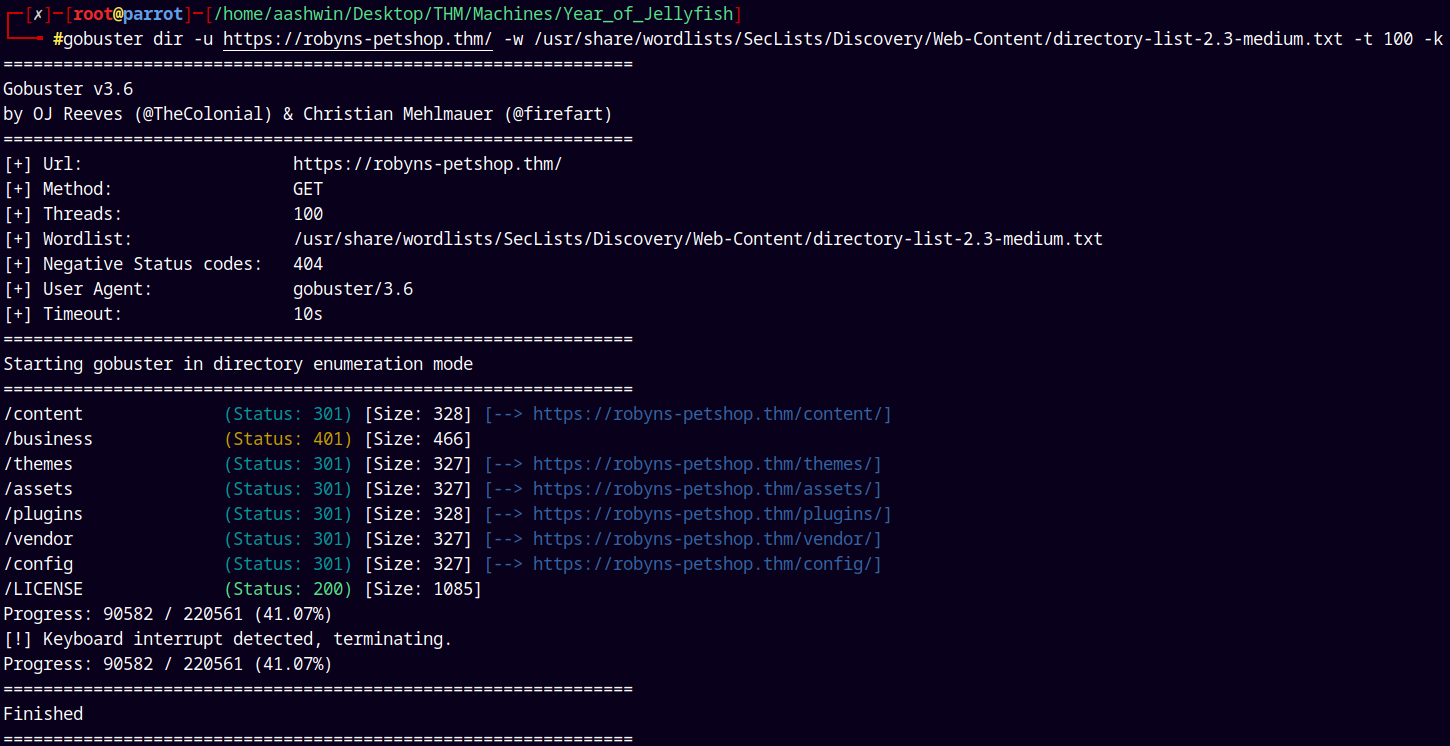Open the /themes/ redirect link
The height and width of the screenshot is (746, 1450).
(x=706, y=464)
